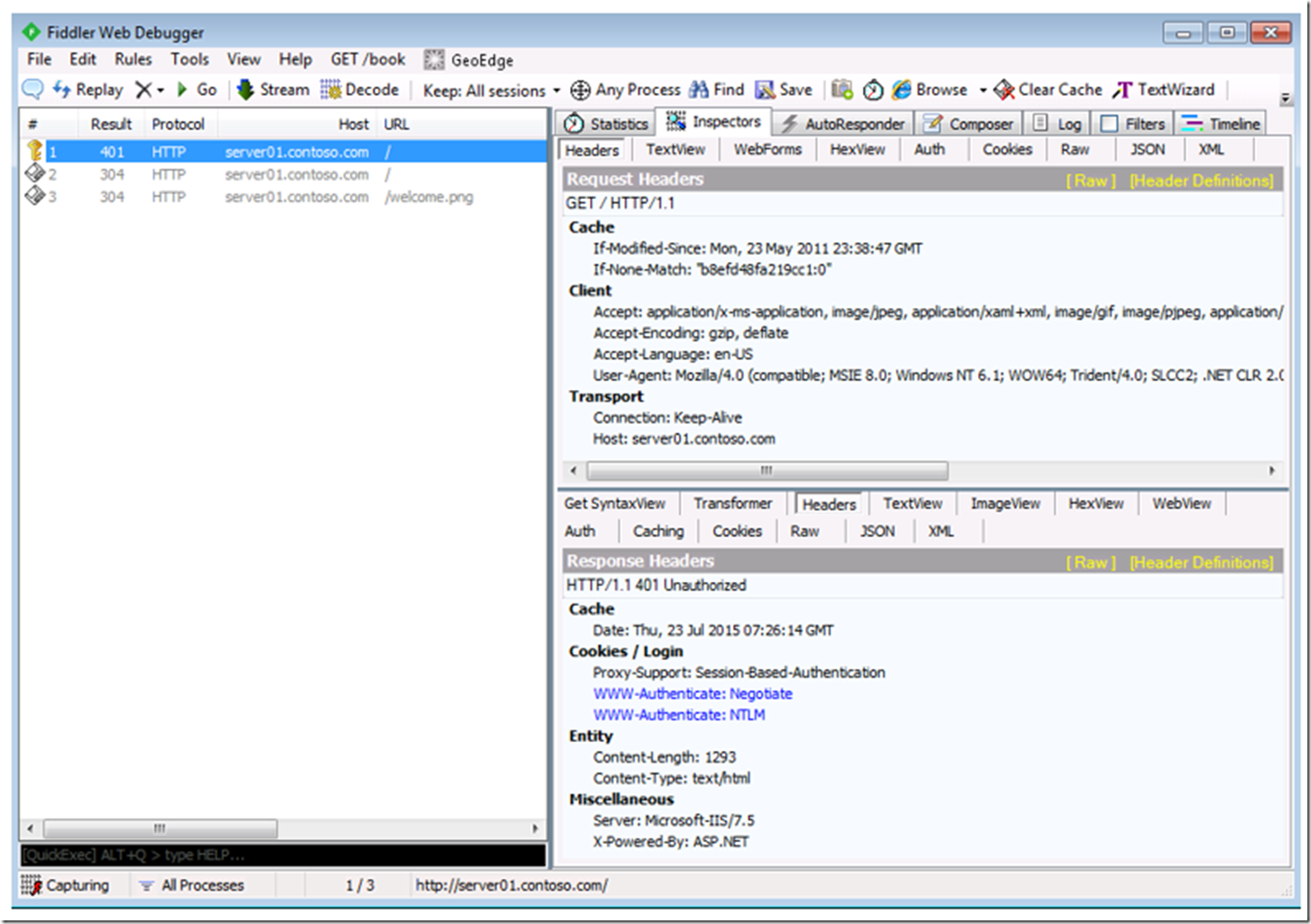
Task: Click the diamond icon of session 2
Action: pos(34,173)
